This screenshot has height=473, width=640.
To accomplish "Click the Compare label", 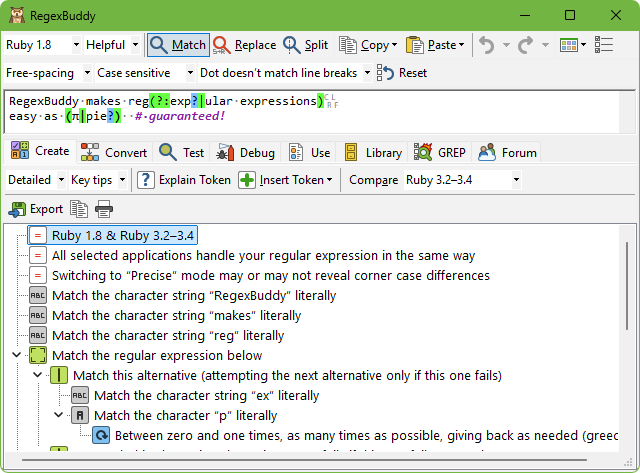I will point(373,180).
